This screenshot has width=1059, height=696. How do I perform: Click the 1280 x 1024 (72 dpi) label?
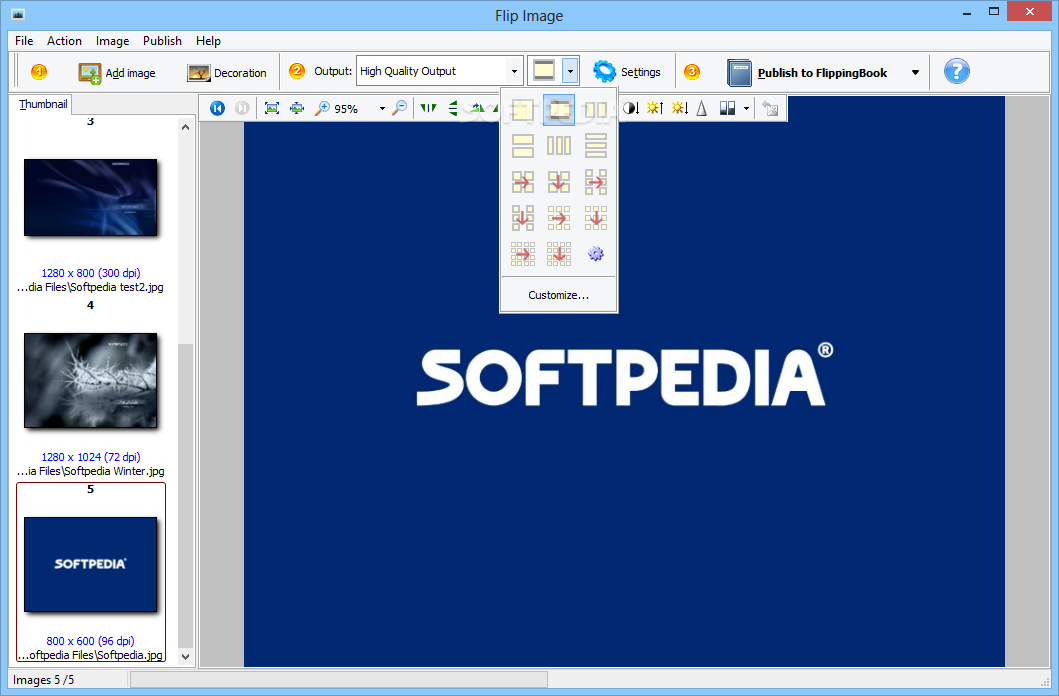tap(91, 457)
